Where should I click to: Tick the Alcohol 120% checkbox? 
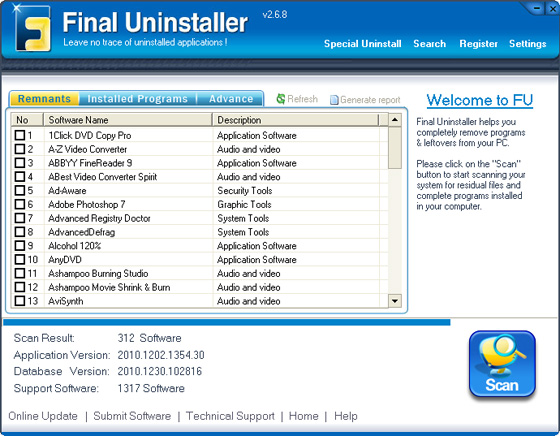tap(20, 246)
